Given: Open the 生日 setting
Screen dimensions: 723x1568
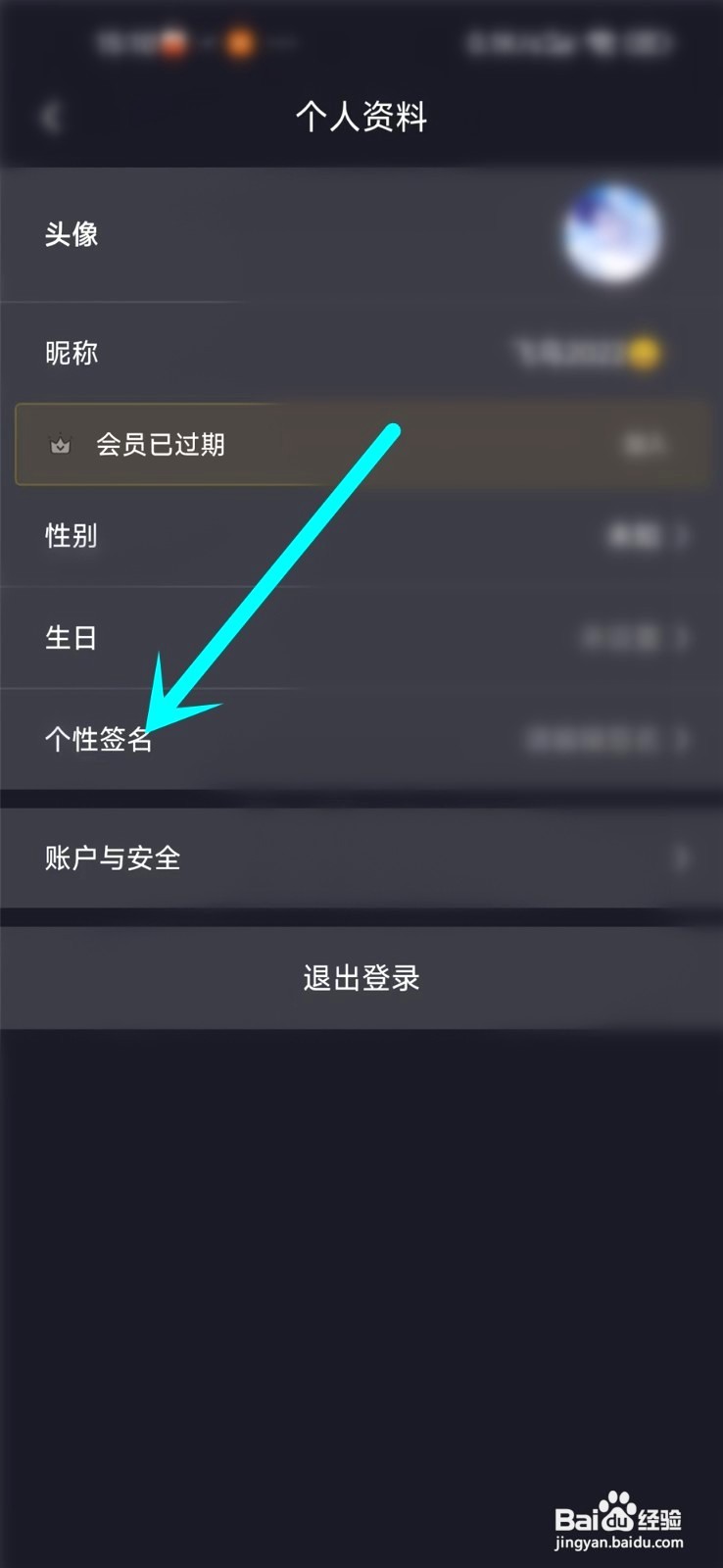Looking at the screenshot, I should [x=361, y=638].
